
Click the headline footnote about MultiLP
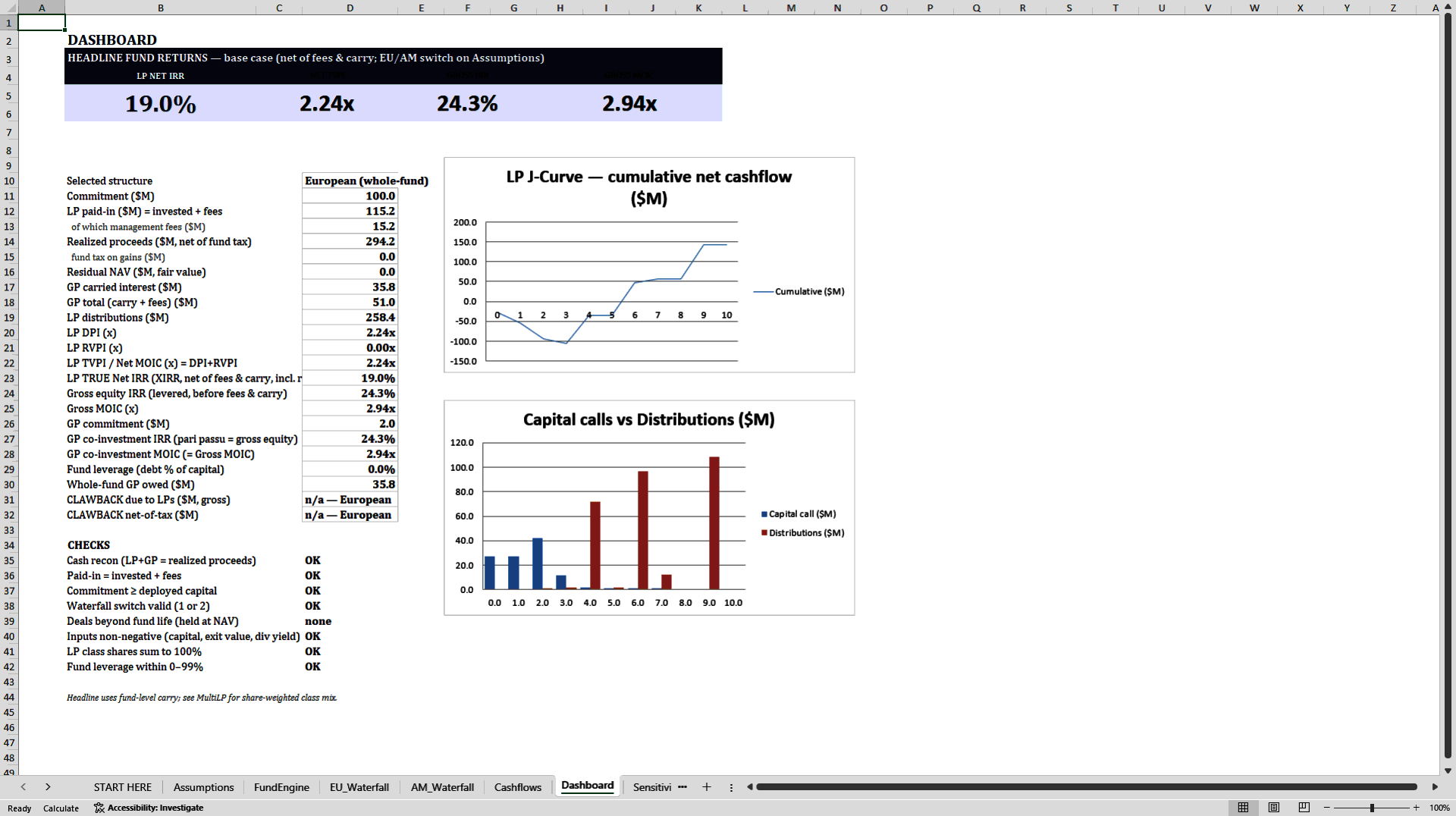pyautogui.click(x=202, y=697)
